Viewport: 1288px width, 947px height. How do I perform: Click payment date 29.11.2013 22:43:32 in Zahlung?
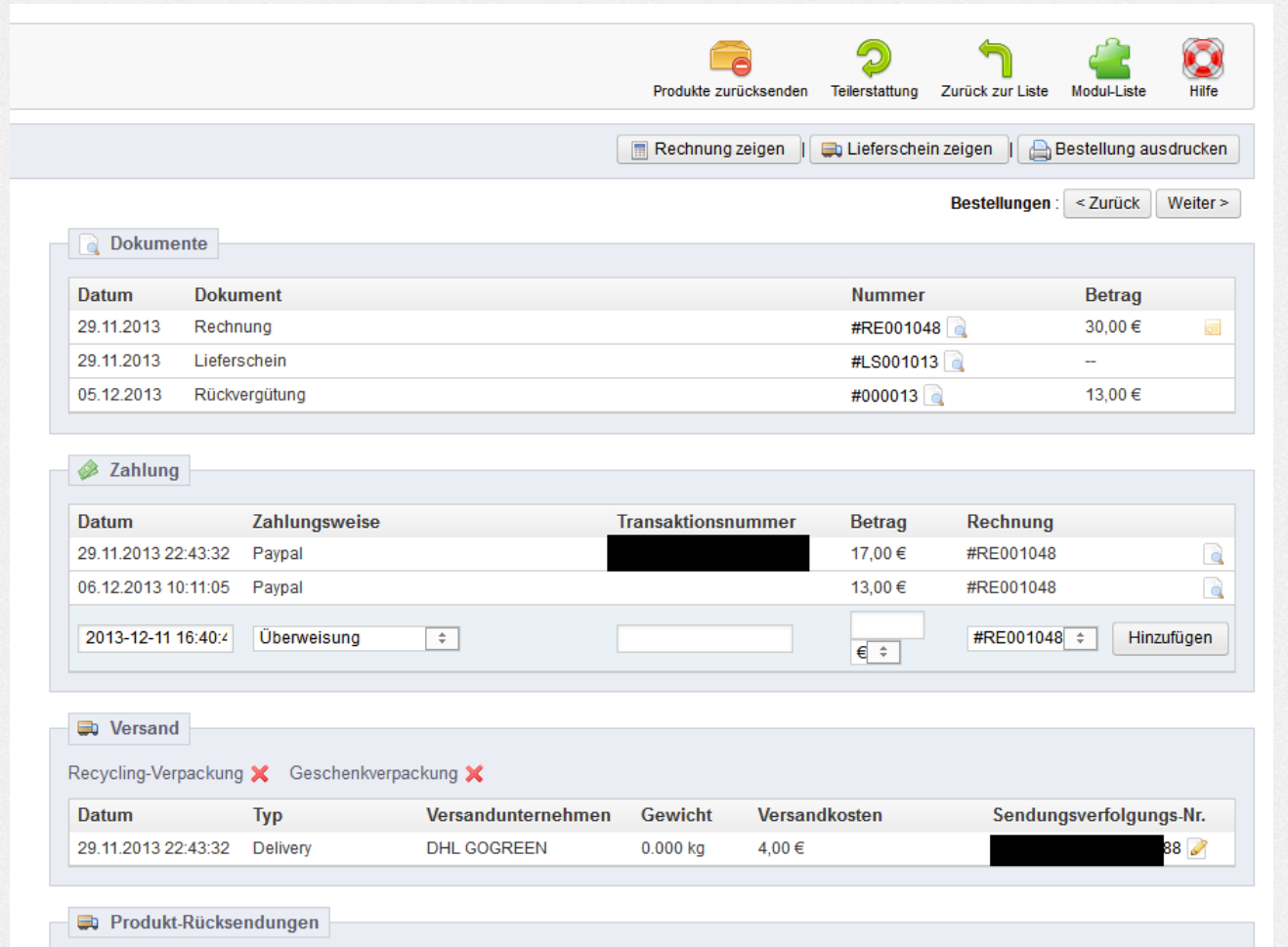pyautogui.click(x=153, y=554)
